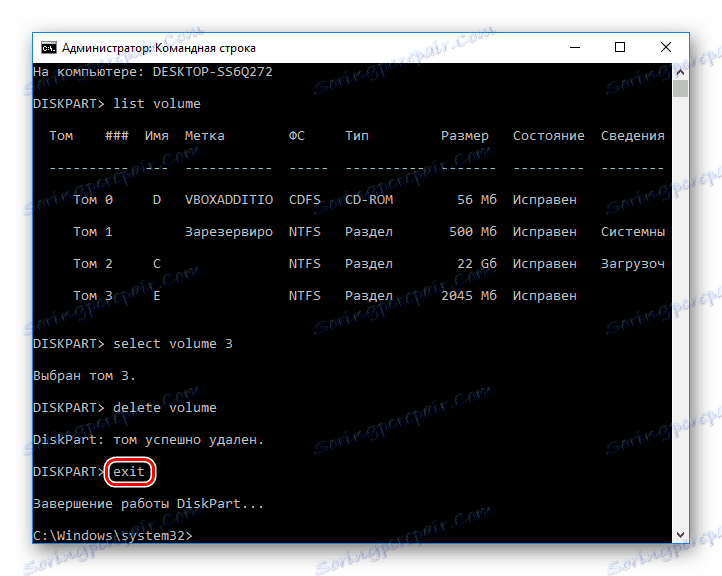
Task: Click the vertical scrollbar thumb
Action: click(x=681, y=88)
